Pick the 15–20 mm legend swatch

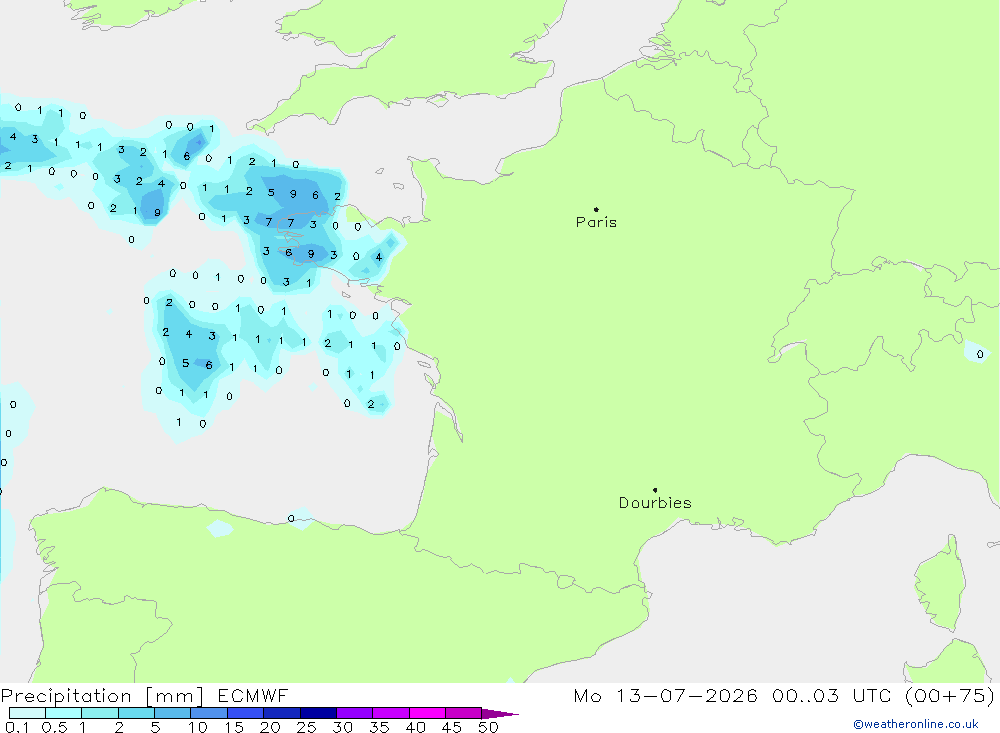click(246, 713)
